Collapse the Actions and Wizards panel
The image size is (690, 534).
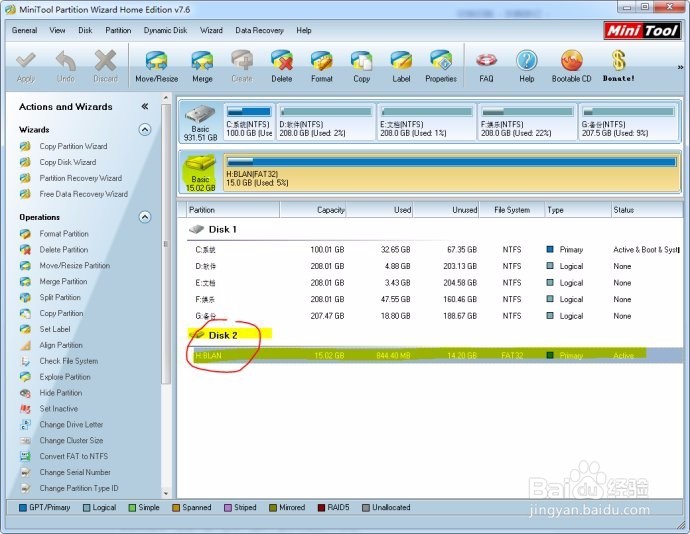[x=144, y=107]
